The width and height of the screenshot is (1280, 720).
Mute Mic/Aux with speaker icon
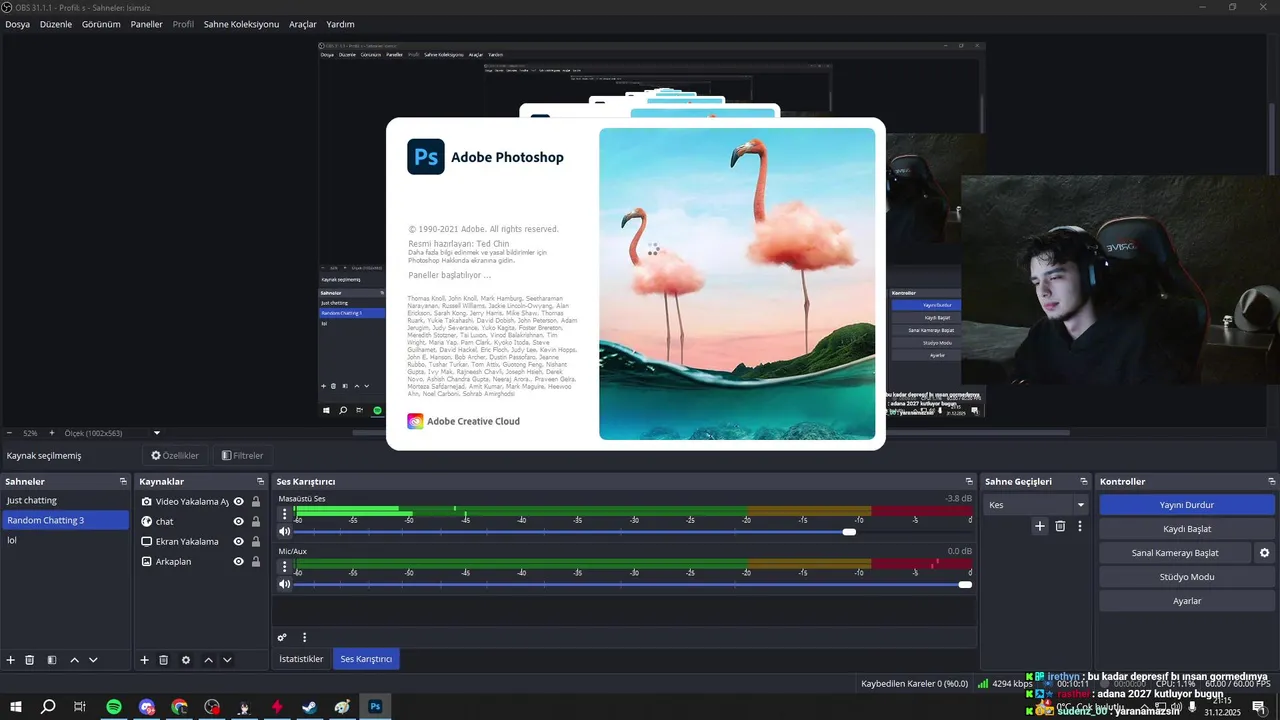tap(284, 584)
